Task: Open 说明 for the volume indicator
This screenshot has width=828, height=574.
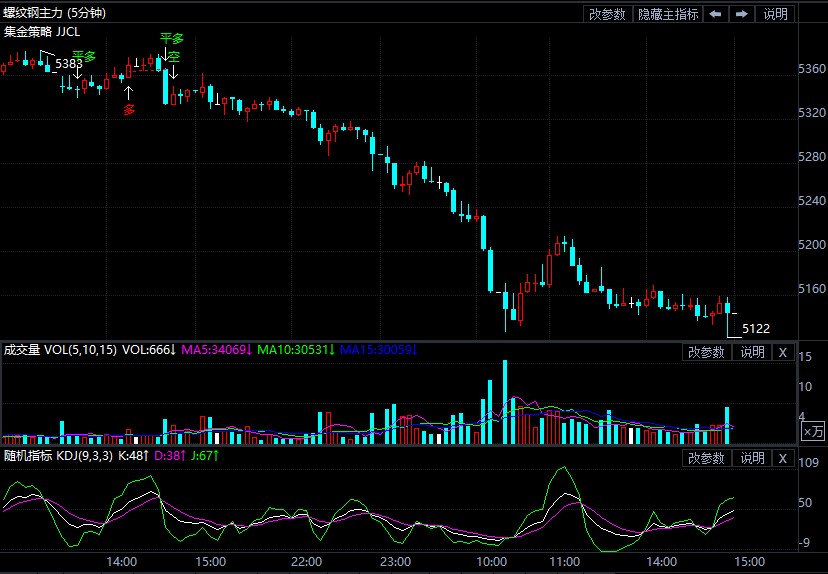Action: click(752, 351)
